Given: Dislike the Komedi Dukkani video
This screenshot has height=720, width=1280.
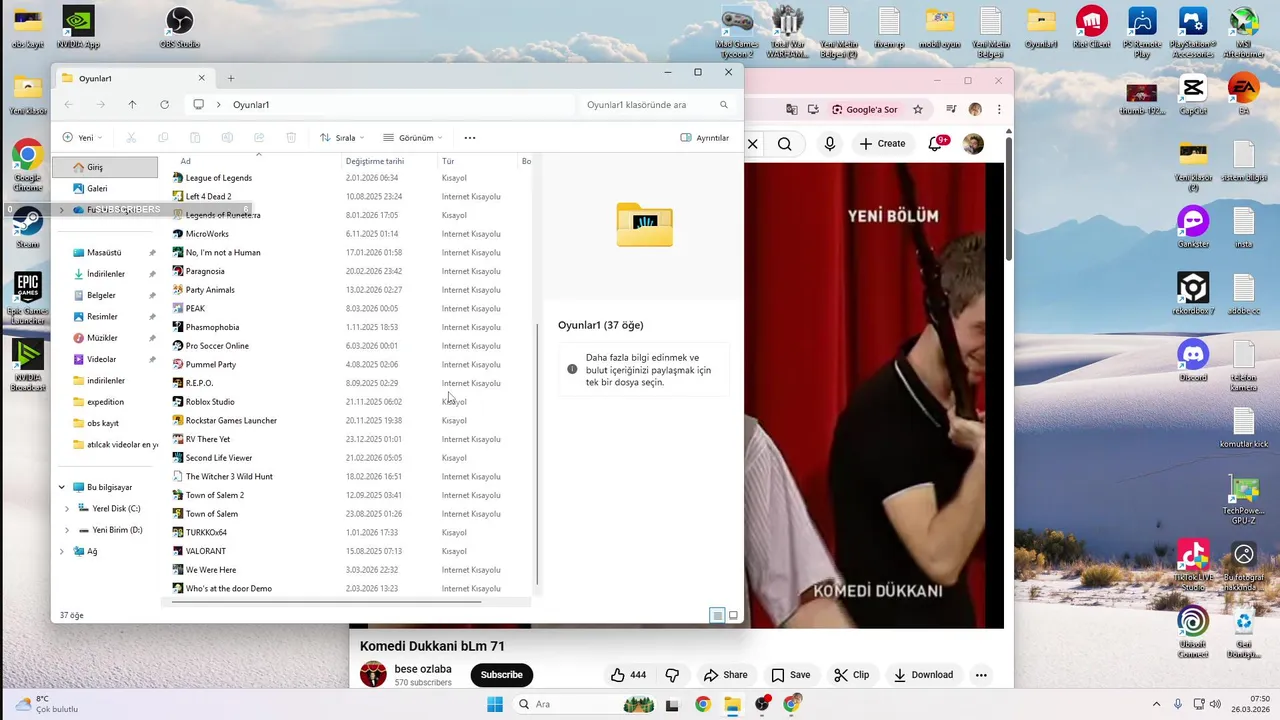Looking at the screenshot, I should tap(672, 675).
